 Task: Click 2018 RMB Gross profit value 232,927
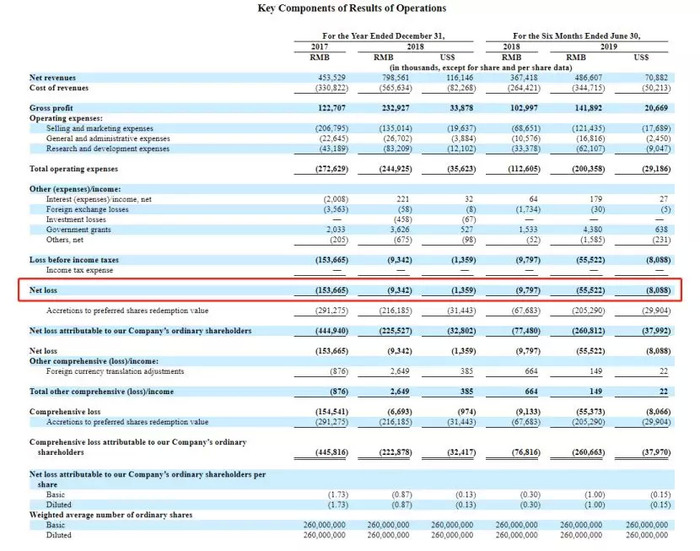(x=396, y=108)
